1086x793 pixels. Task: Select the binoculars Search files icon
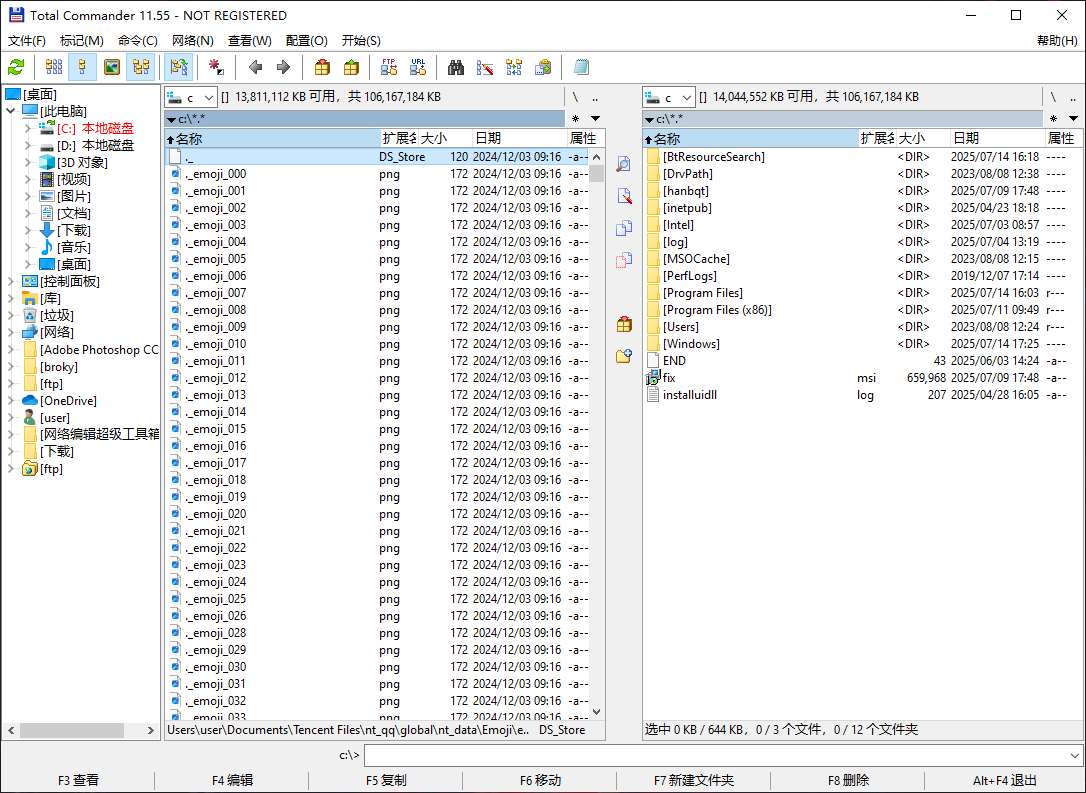(456, 67)
